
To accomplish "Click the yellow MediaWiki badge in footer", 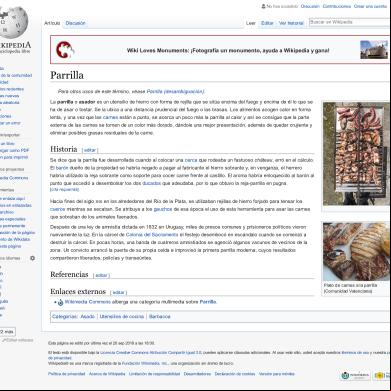I will click(x=382, y=375).
